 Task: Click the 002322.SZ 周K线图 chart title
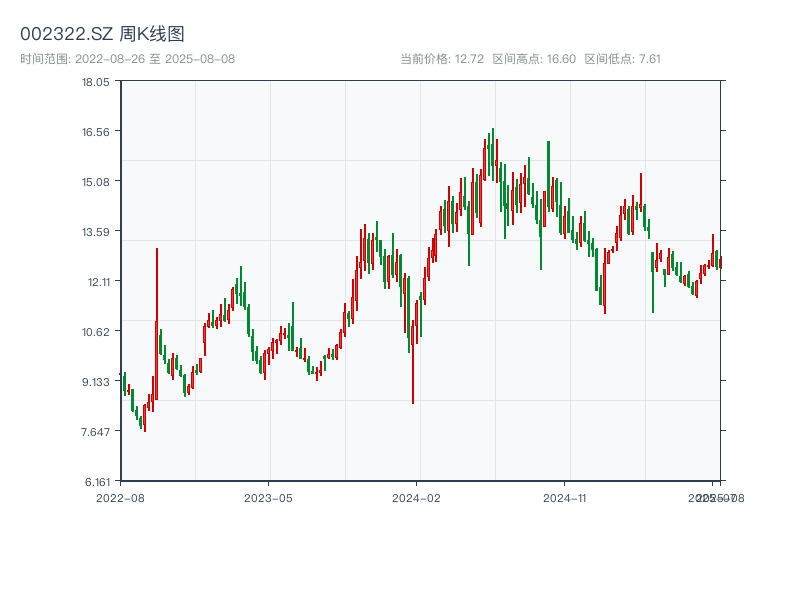click(102, 35)
